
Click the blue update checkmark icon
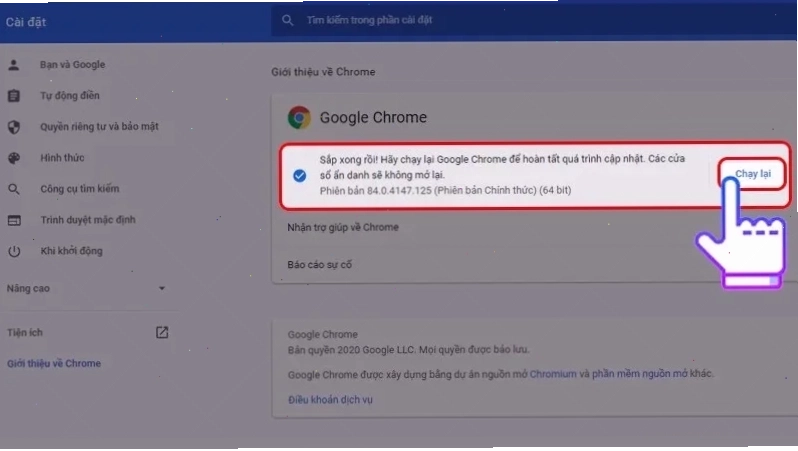(x=300, y=176)
